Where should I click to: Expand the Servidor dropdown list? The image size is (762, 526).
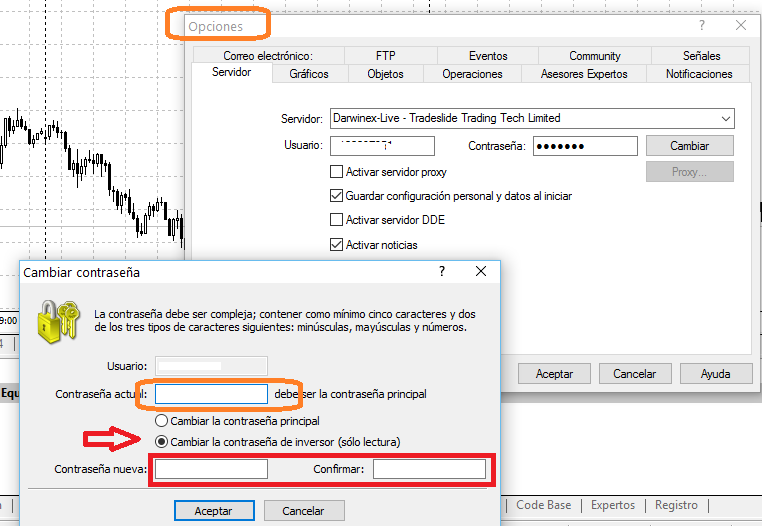(x=725, y=118)
